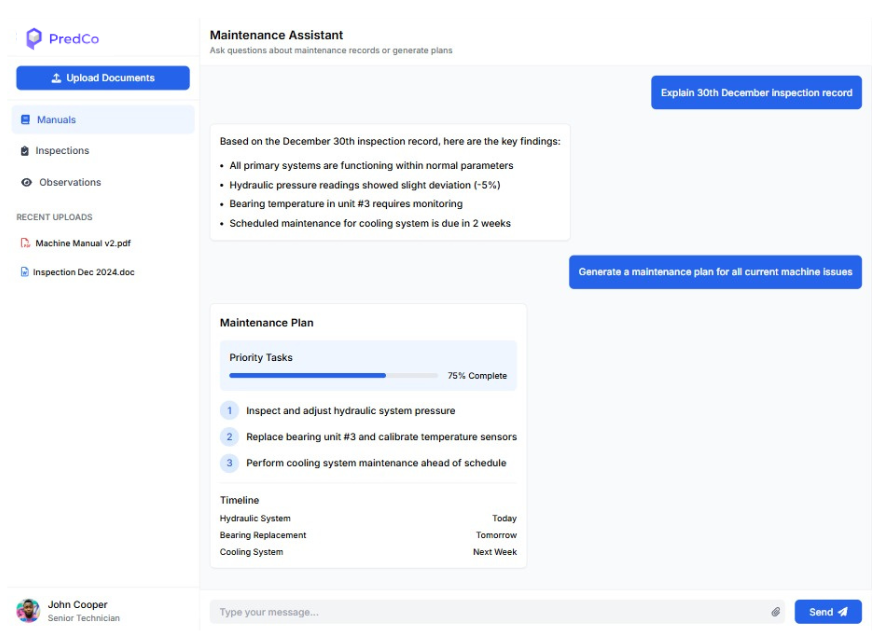The height and width of the screenshot is (639, 887).
Task: Click the Upload Documents button
Action: tap(103, 78)
